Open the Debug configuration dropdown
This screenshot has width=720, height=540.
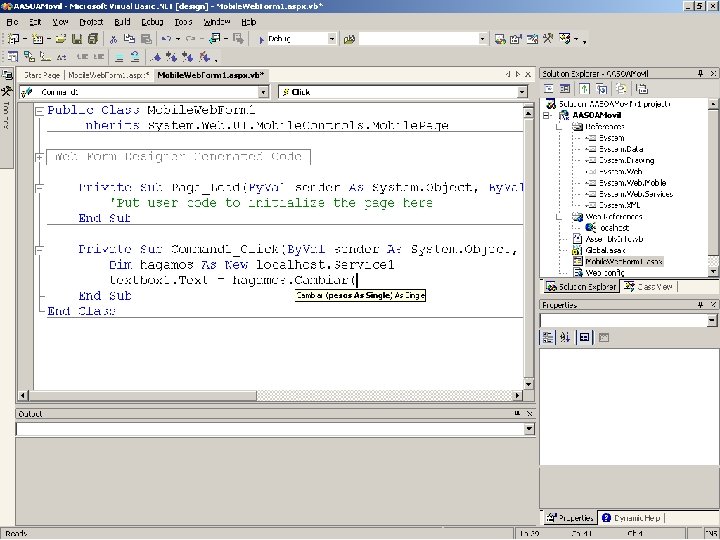pyautogui.click(x=332, y=39)
